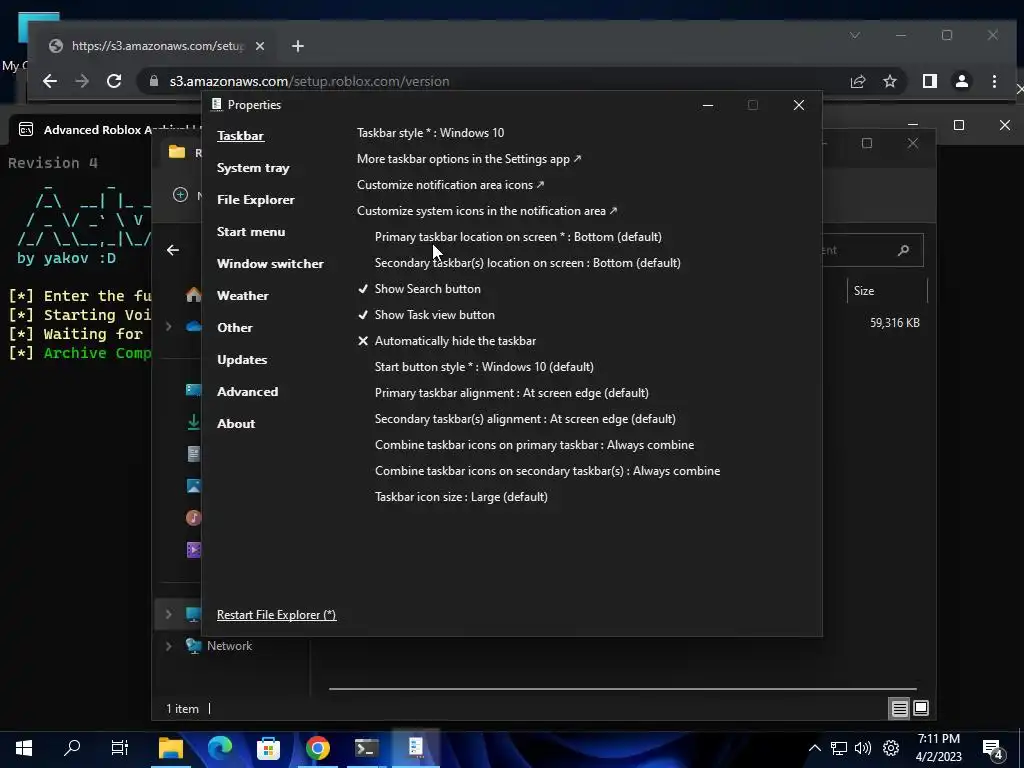The height and width of the screenshot is (768, 1024).
Task: Switch File Explorer to large icons view
Action: point(921,708)
